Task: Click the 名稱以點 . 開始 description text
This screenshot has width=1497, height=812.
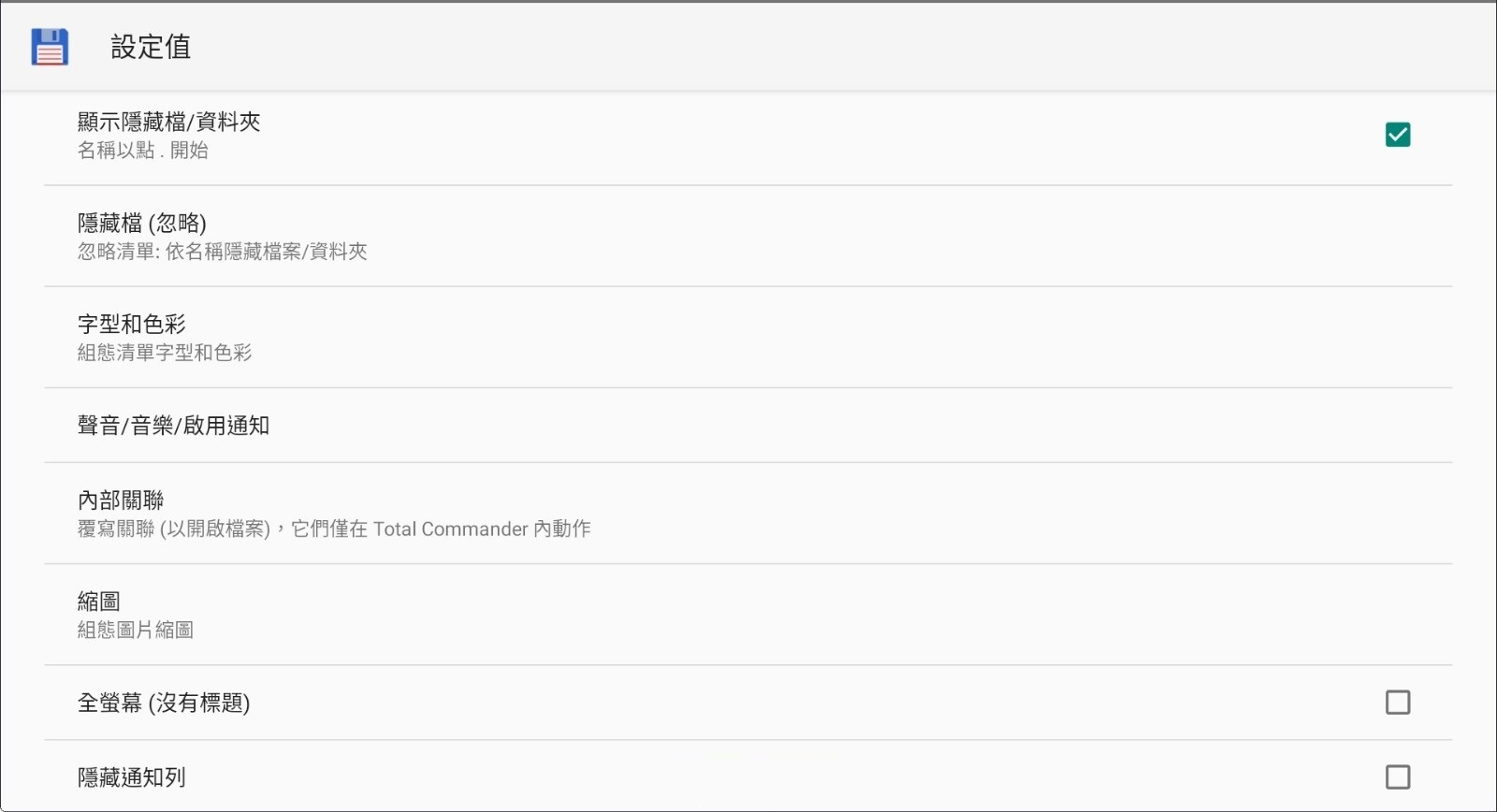Action: (143, 151)
